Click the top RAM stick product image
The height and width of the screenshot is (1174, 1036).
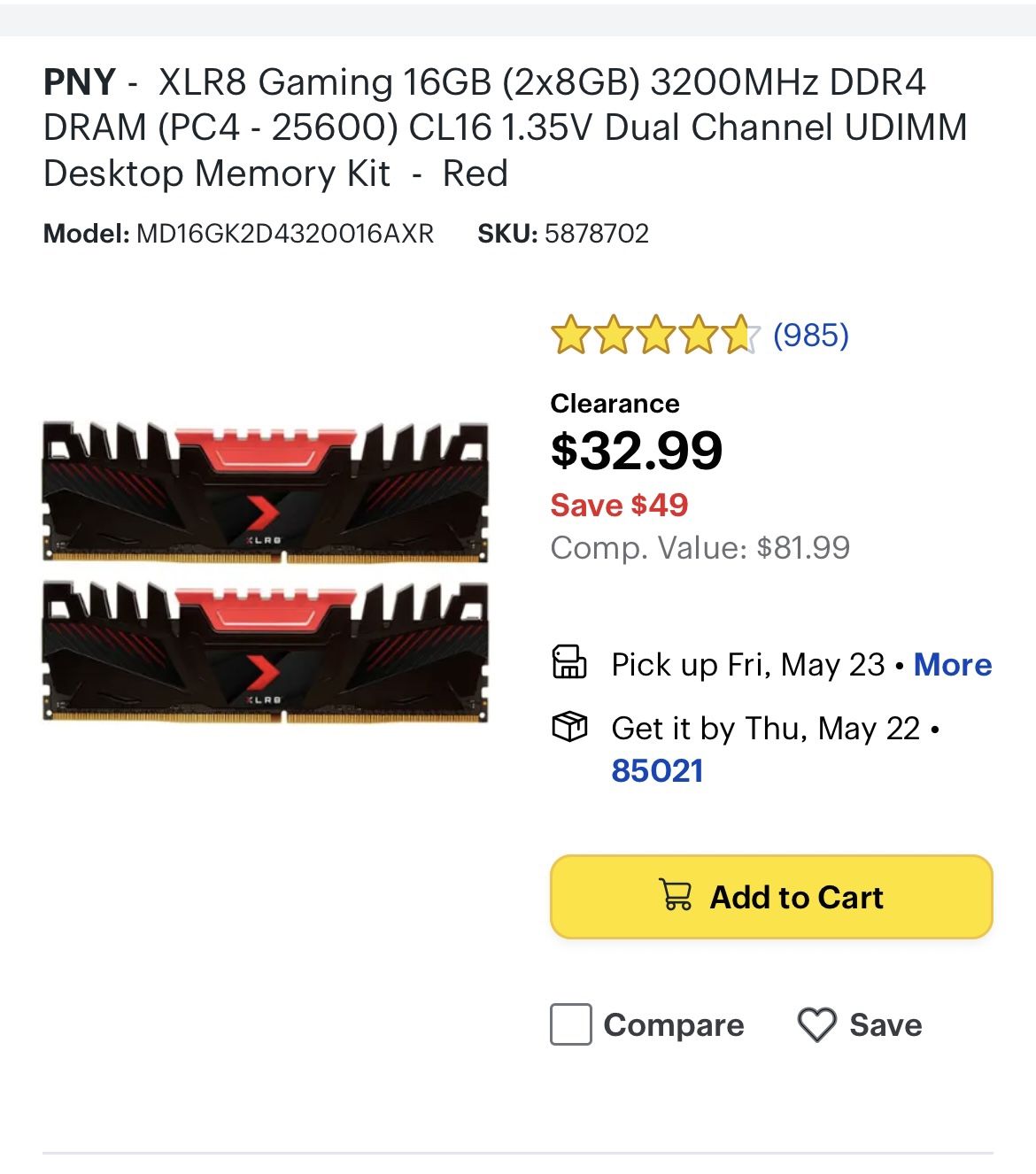click(266, 492)
